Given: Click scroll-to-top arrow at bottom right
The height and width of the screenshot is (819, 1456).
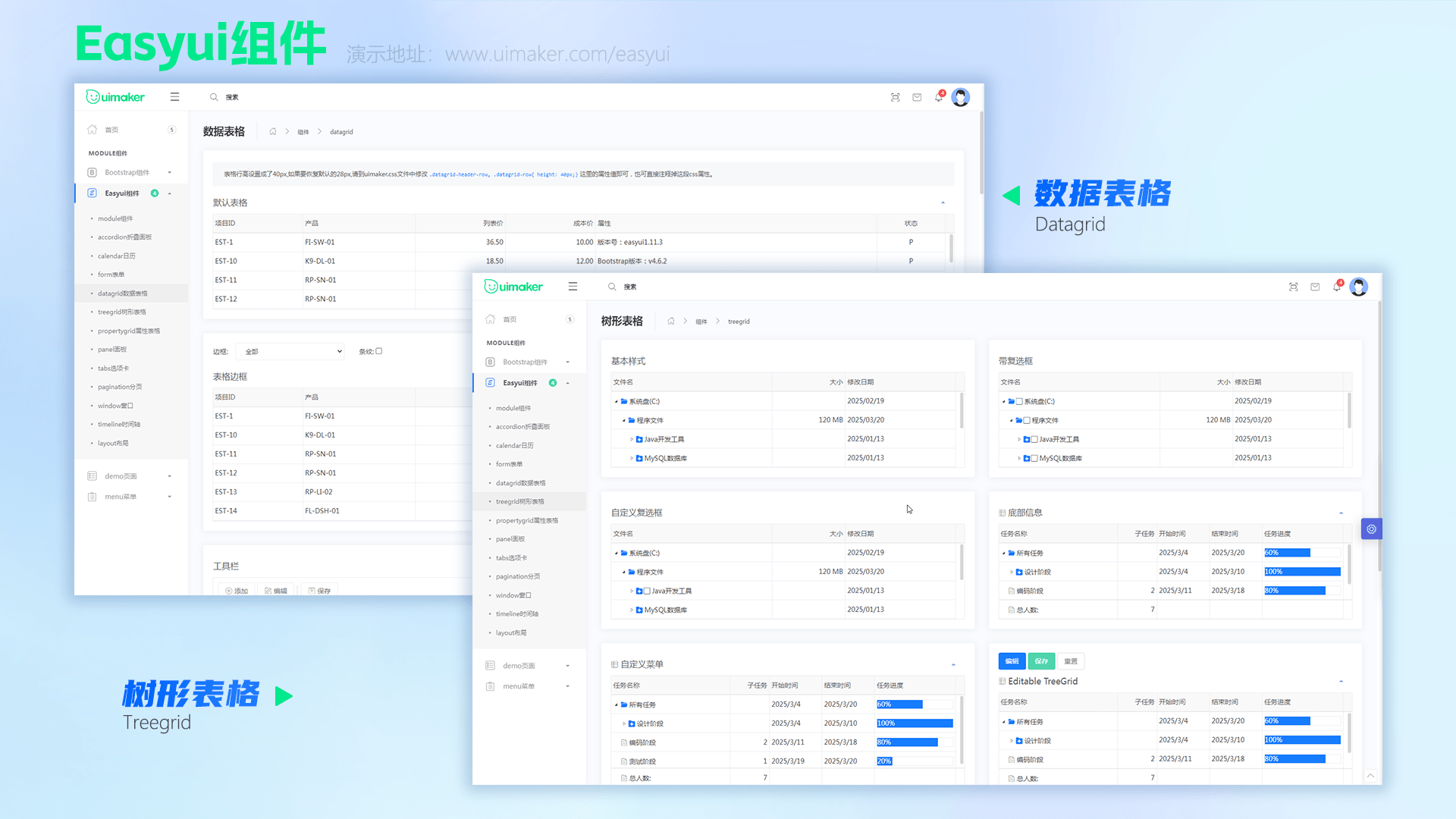Looking at the screenshot, I should point(1370,775).
